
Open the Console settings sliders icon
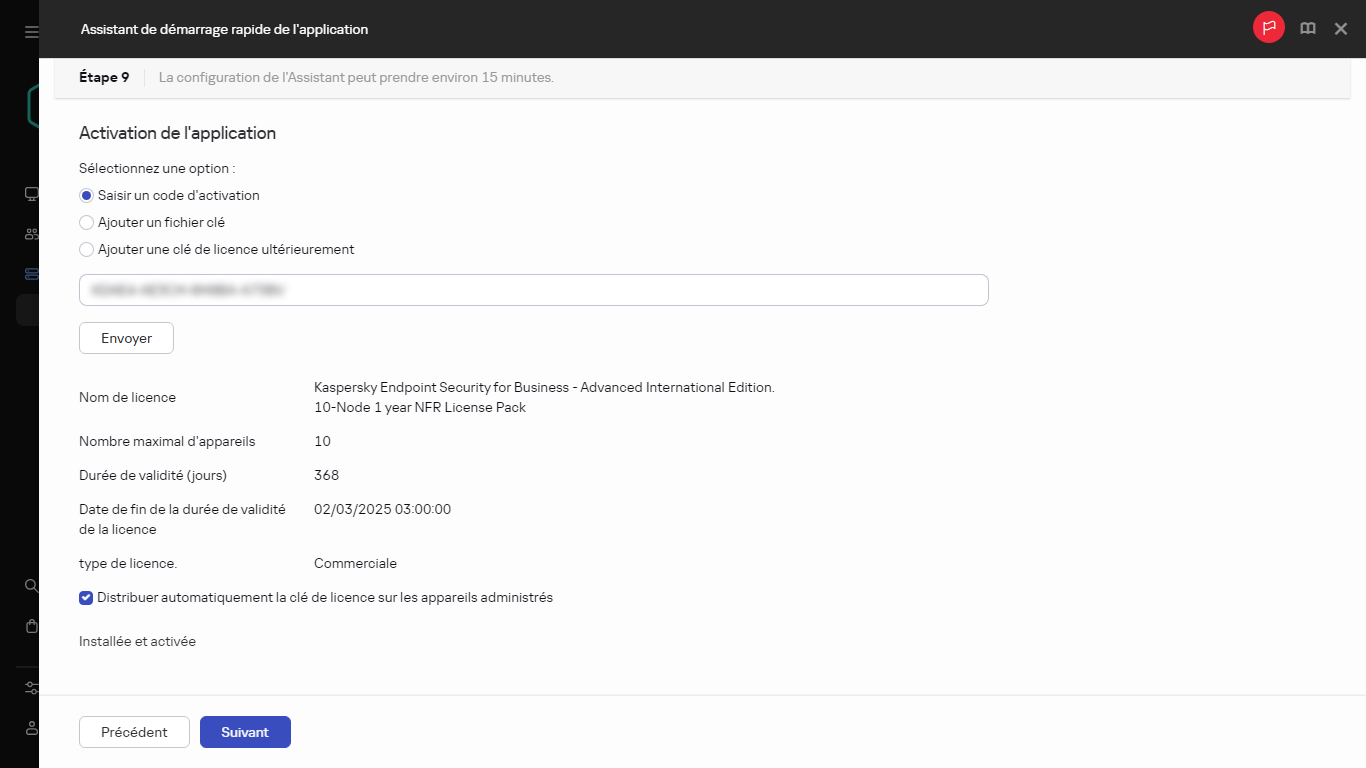[x=30, y=688]
